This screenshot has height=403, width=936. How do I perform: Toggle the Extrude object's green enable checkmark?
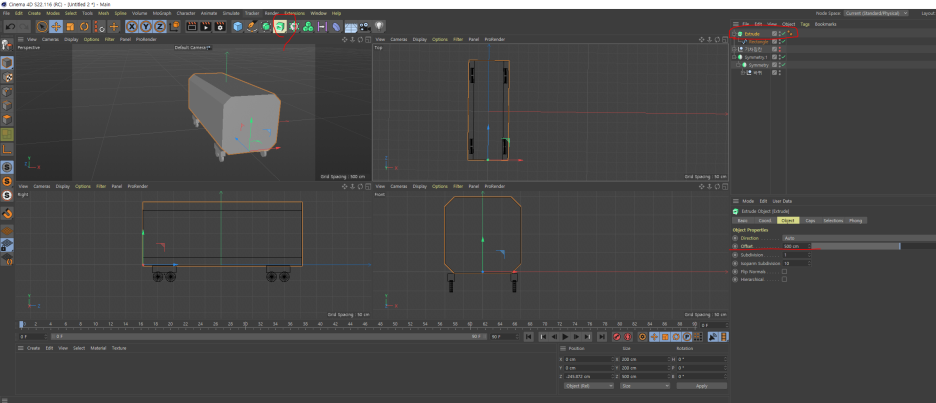coord(783,33)
